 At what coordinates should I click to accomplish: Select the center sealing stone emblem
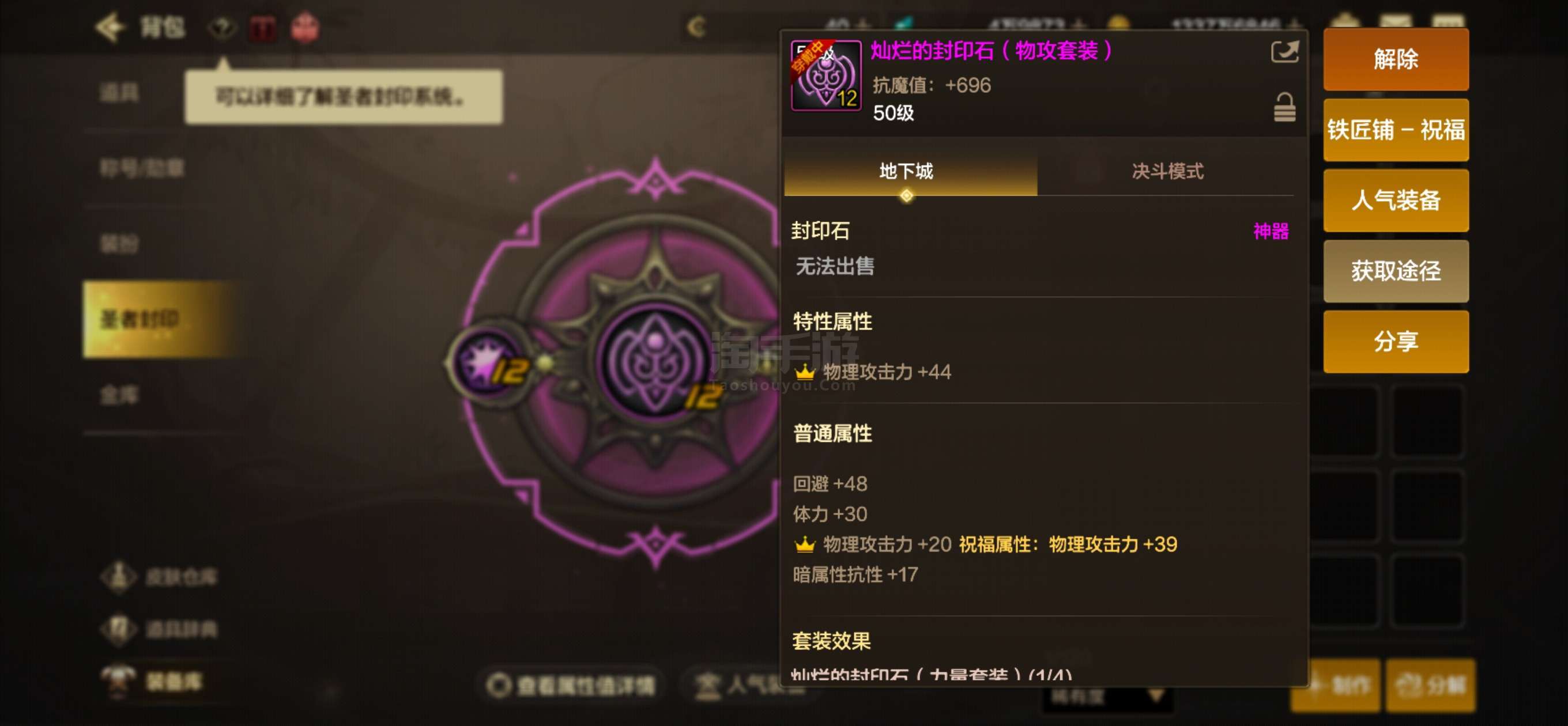(x=655, y=362)
